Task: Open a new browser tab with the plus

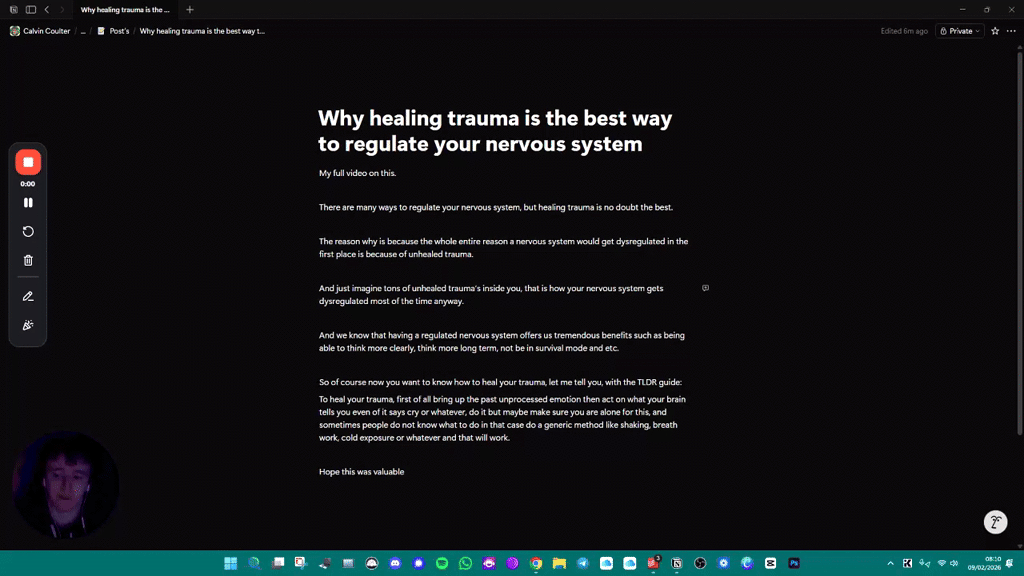Action: coord(189,9)
